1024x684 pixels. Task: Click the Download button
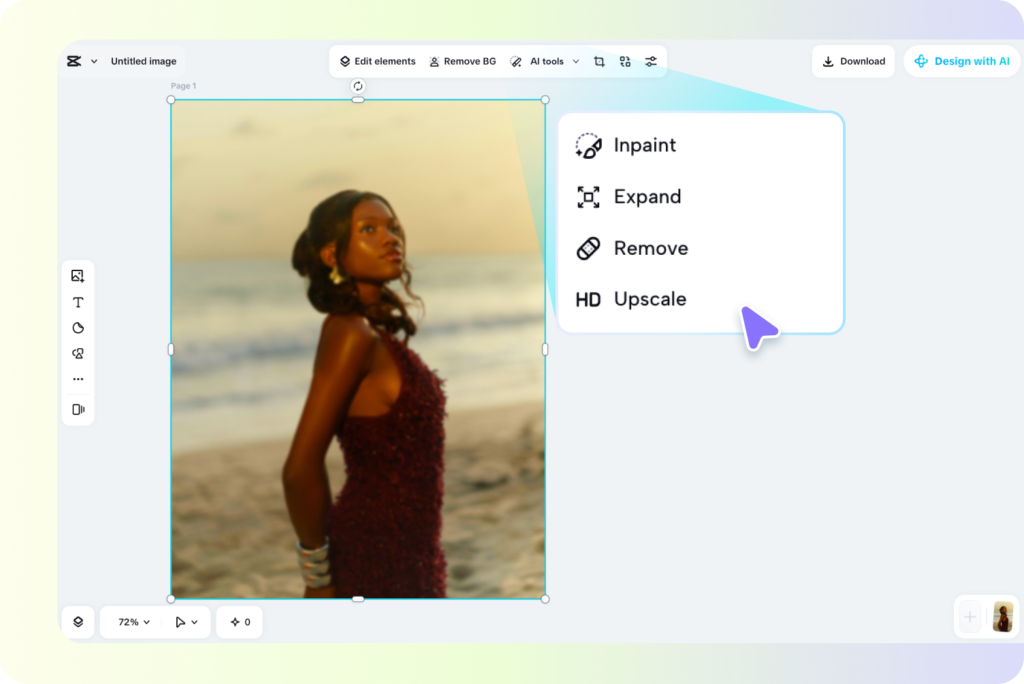pos(853,61)
